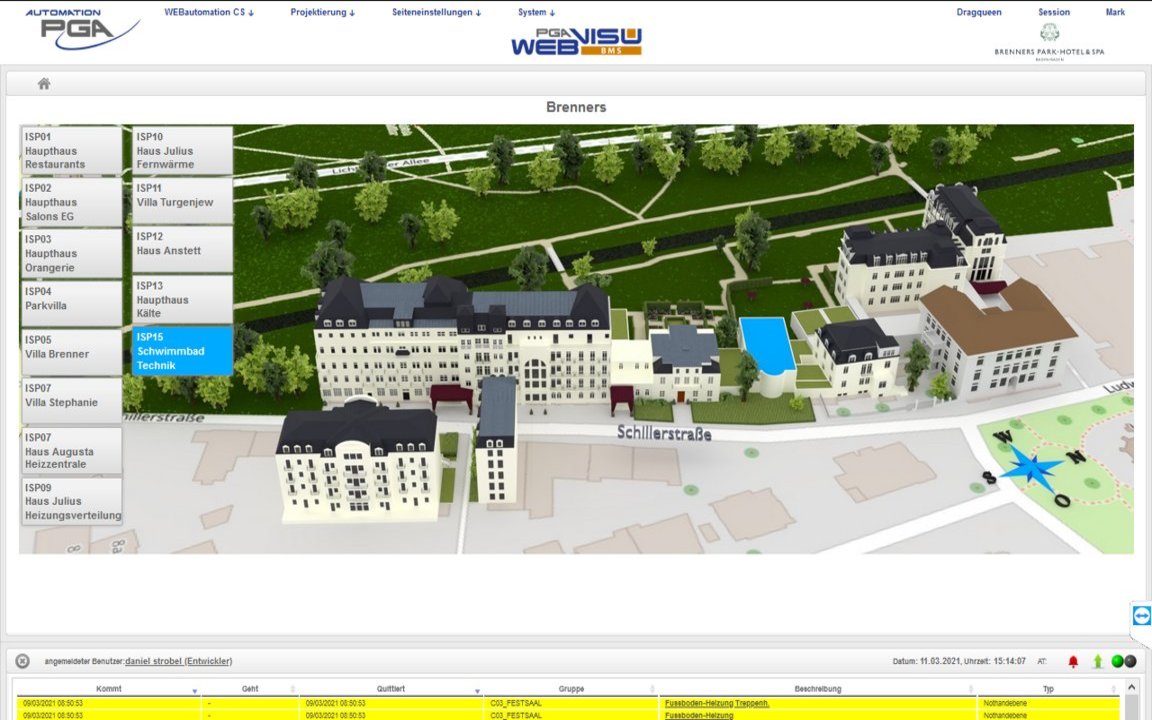Open the Projektierung dropdown menu
The image size is (1152, 720).
pos(323,12)
